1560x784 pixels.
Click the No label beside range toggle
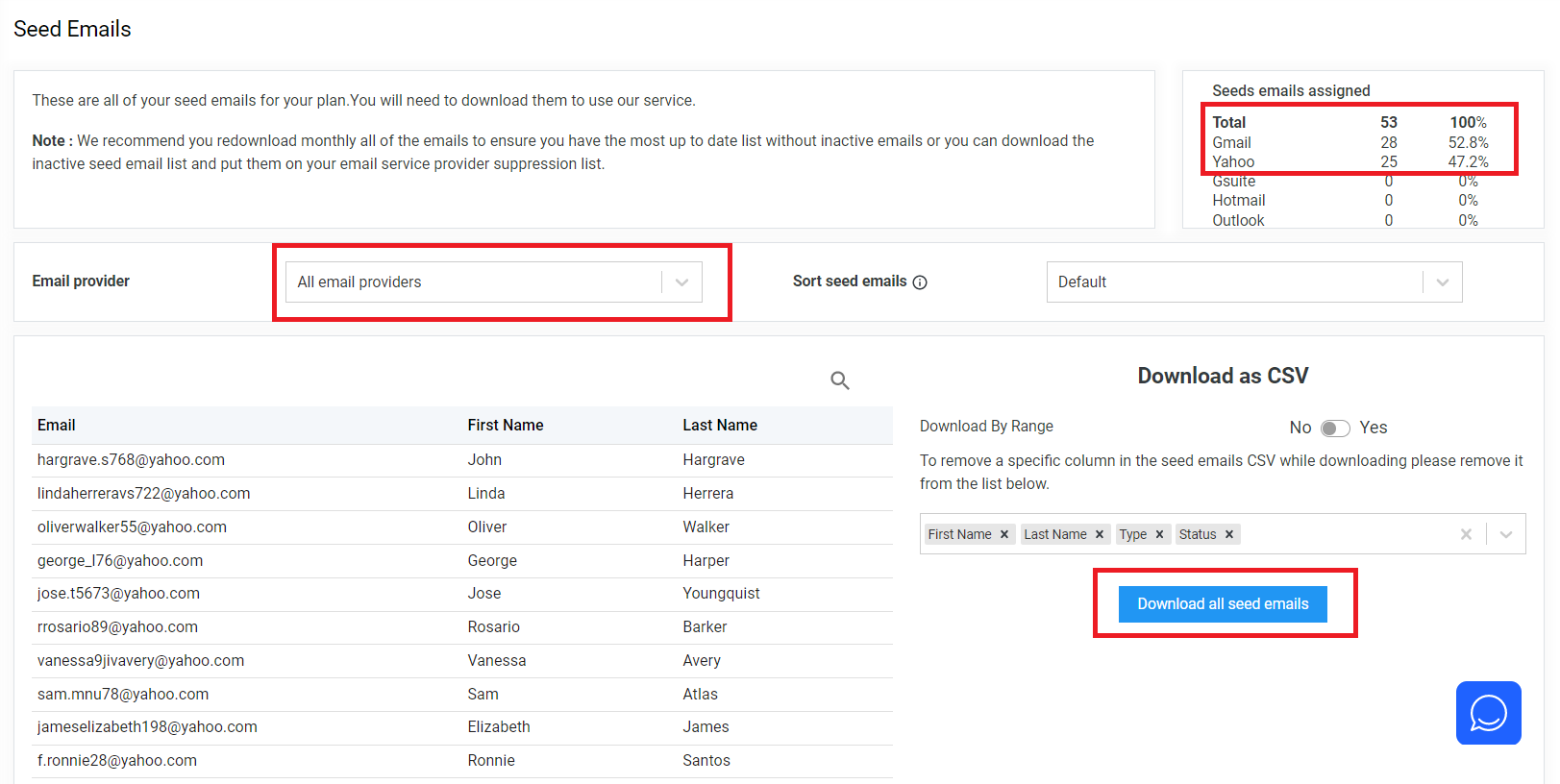[1300, 428]
